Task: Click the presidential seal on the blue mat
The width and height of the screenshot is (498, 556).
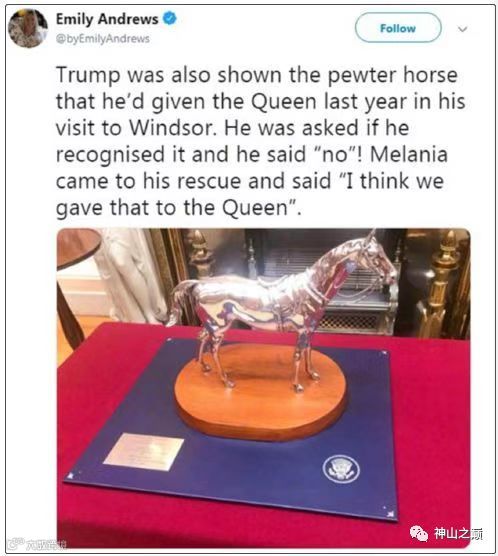Action: 341,469
